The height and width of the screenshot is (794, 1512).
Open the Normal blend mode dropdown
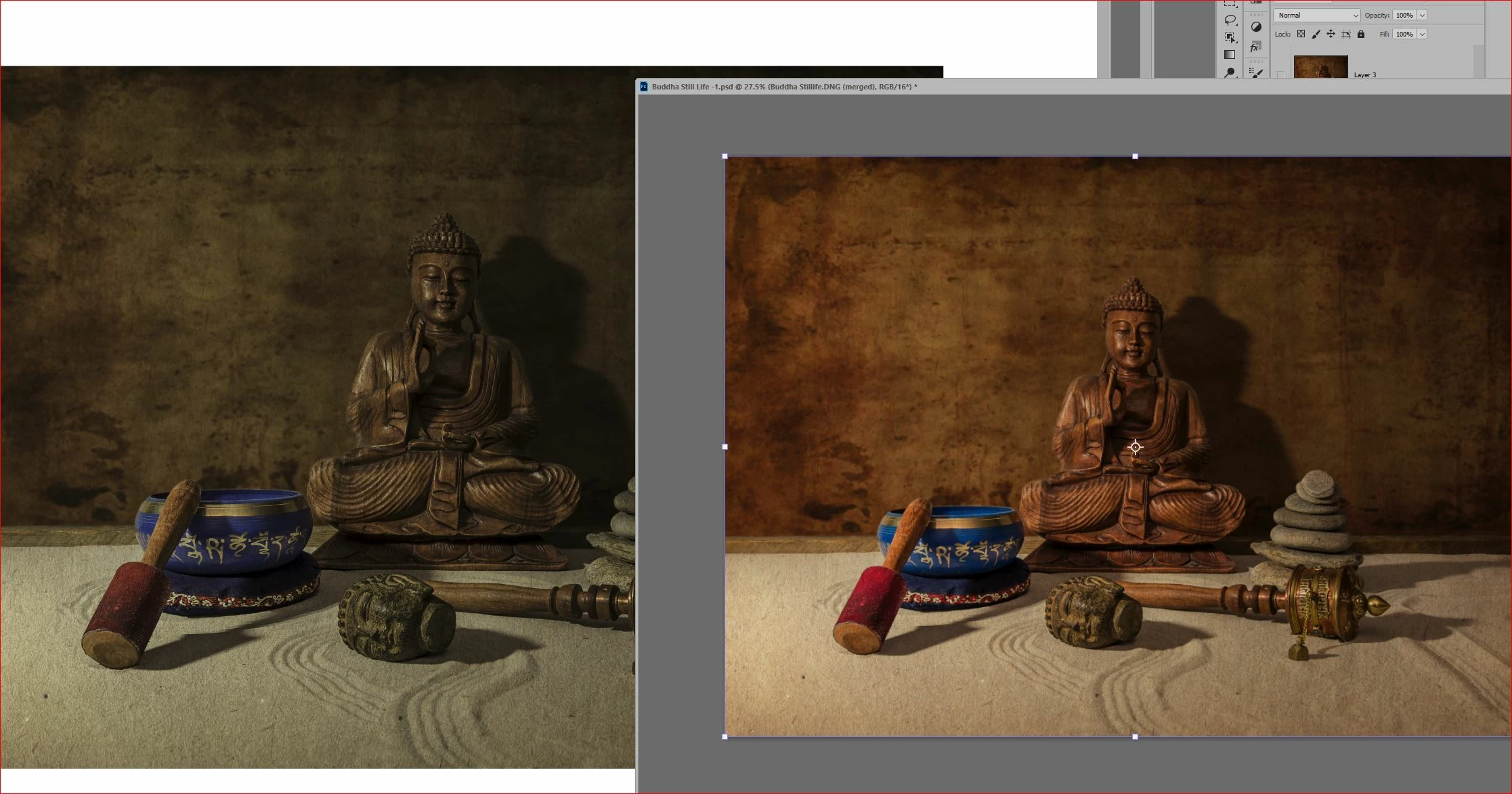(x=1316, y=15)
